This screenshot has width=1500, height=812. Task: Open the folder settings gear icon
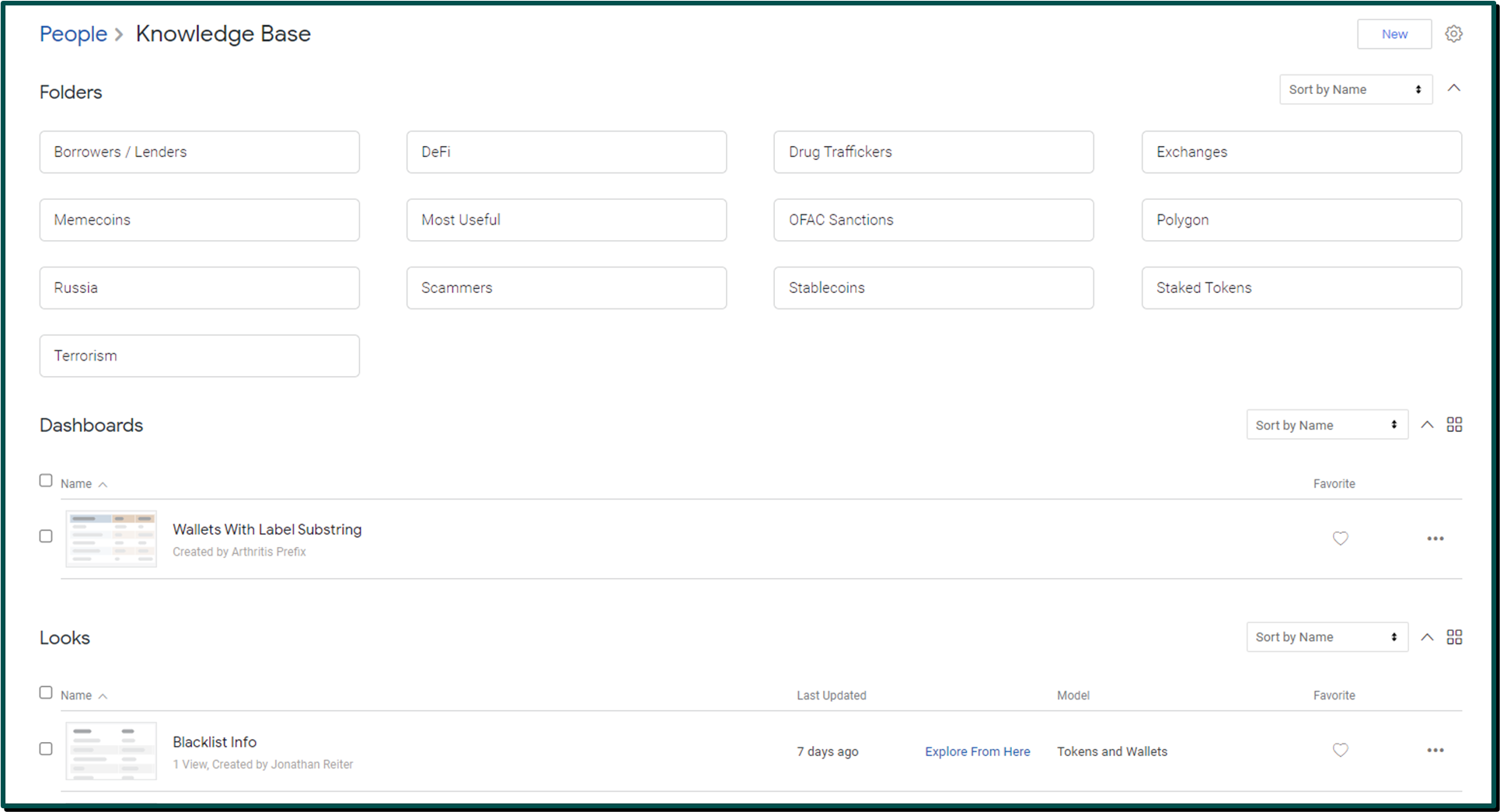(1453, 34)
